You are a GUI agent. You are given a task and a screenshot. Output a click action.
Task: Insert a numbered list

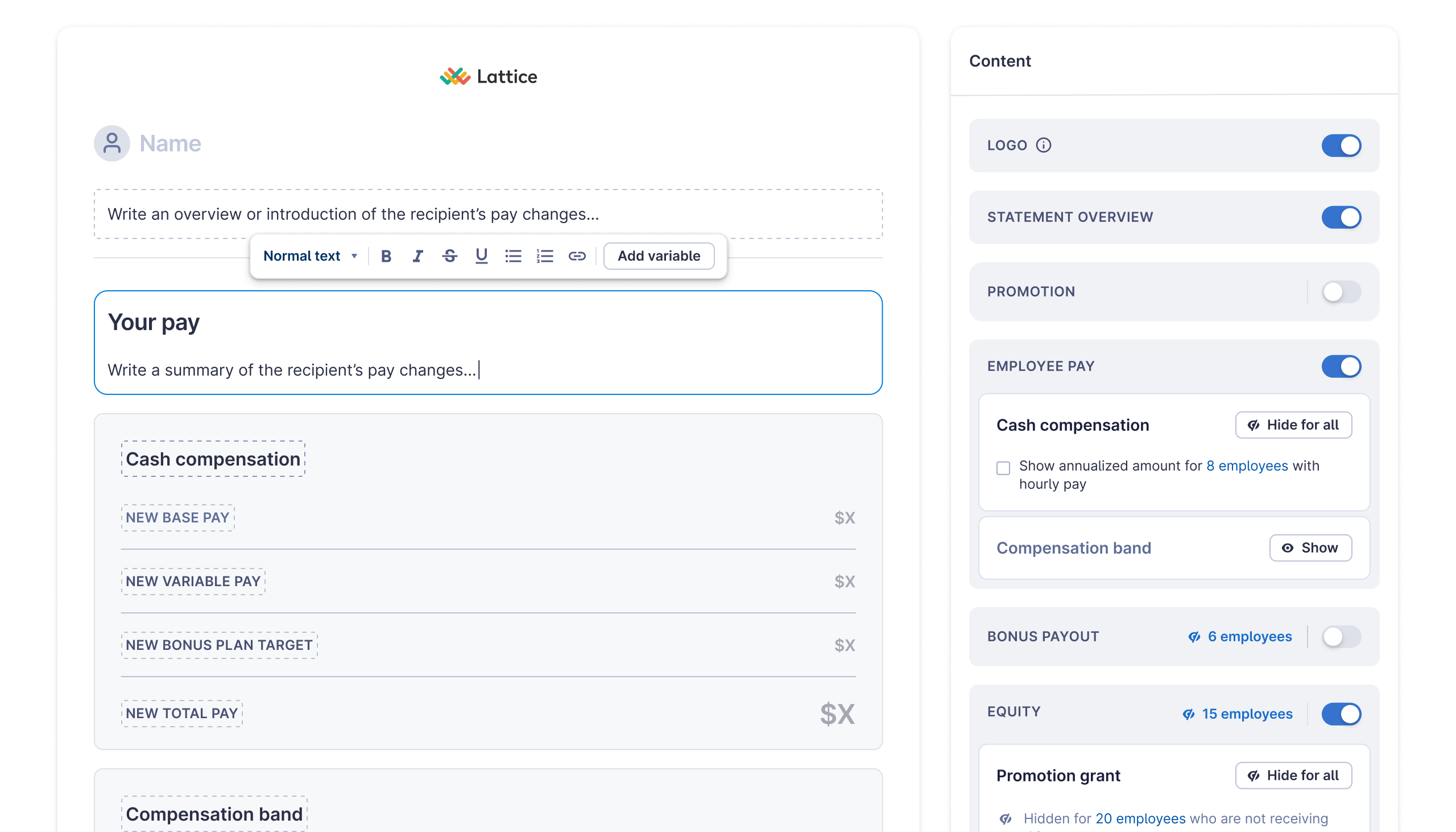tap(545, 256)
